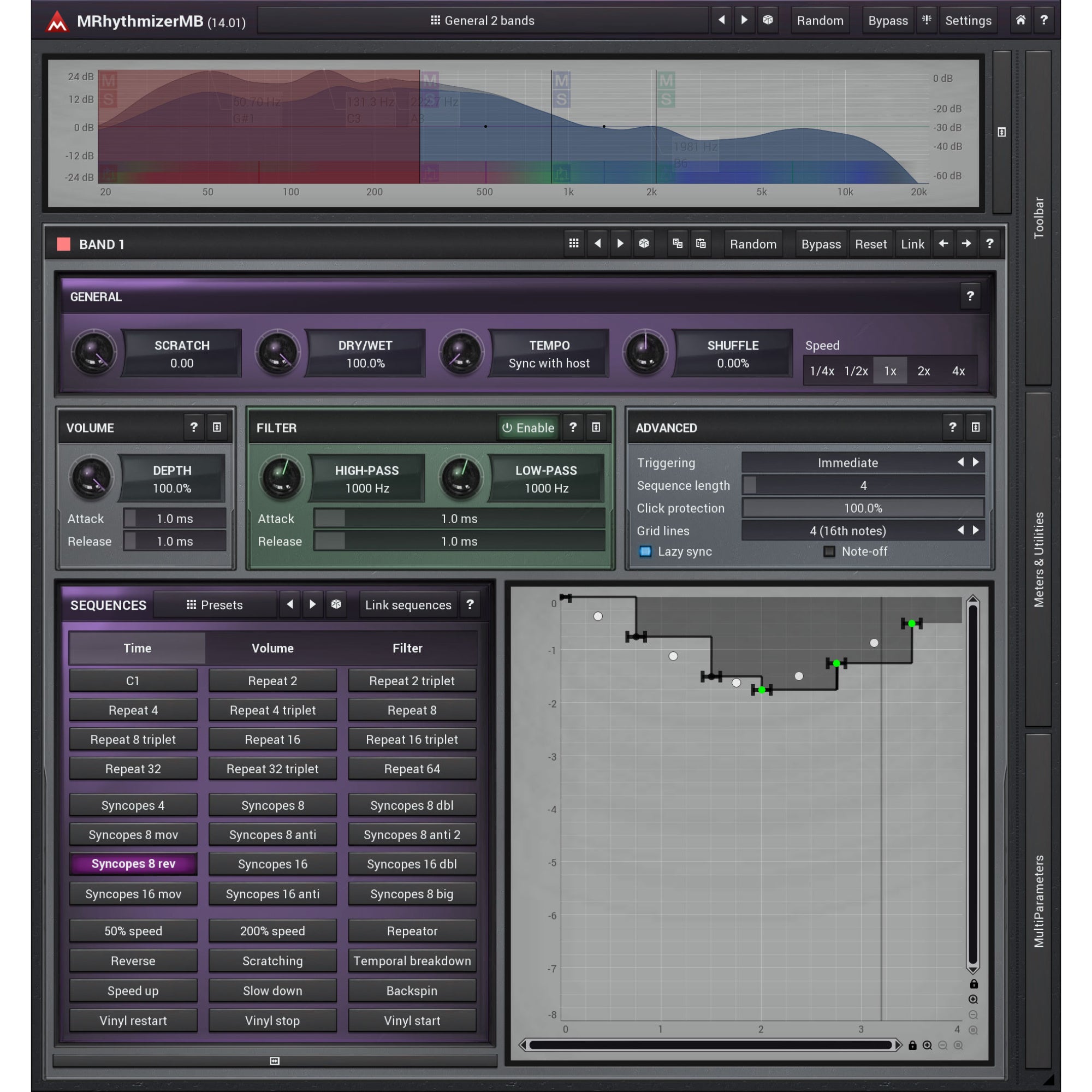Viewport: 1092px width, 1092px height.
Task: Select the Syncopes 16 dbl sequence
Action: coord(412,864)
